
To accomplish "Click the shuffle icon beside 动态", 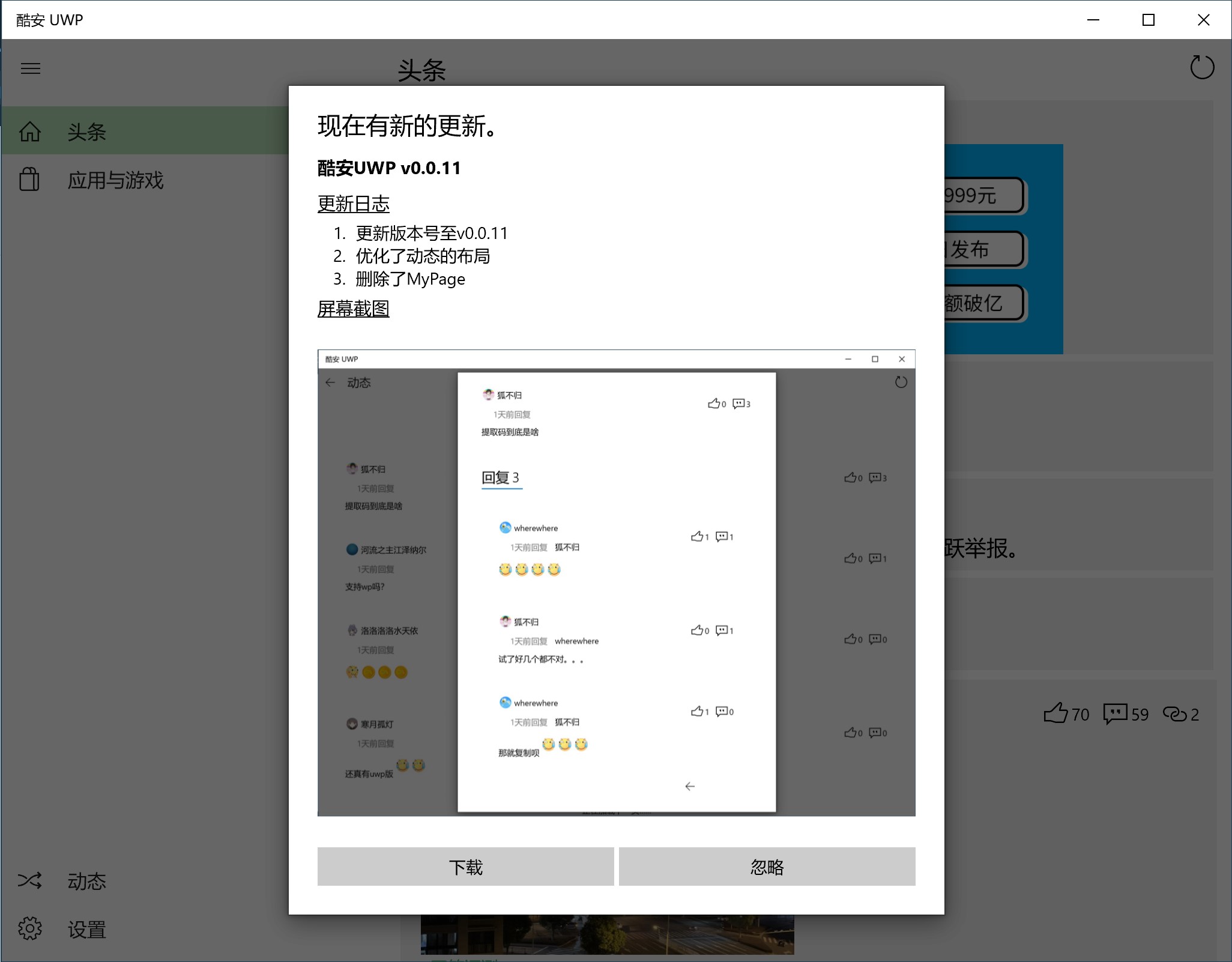I will coord(29,880).
